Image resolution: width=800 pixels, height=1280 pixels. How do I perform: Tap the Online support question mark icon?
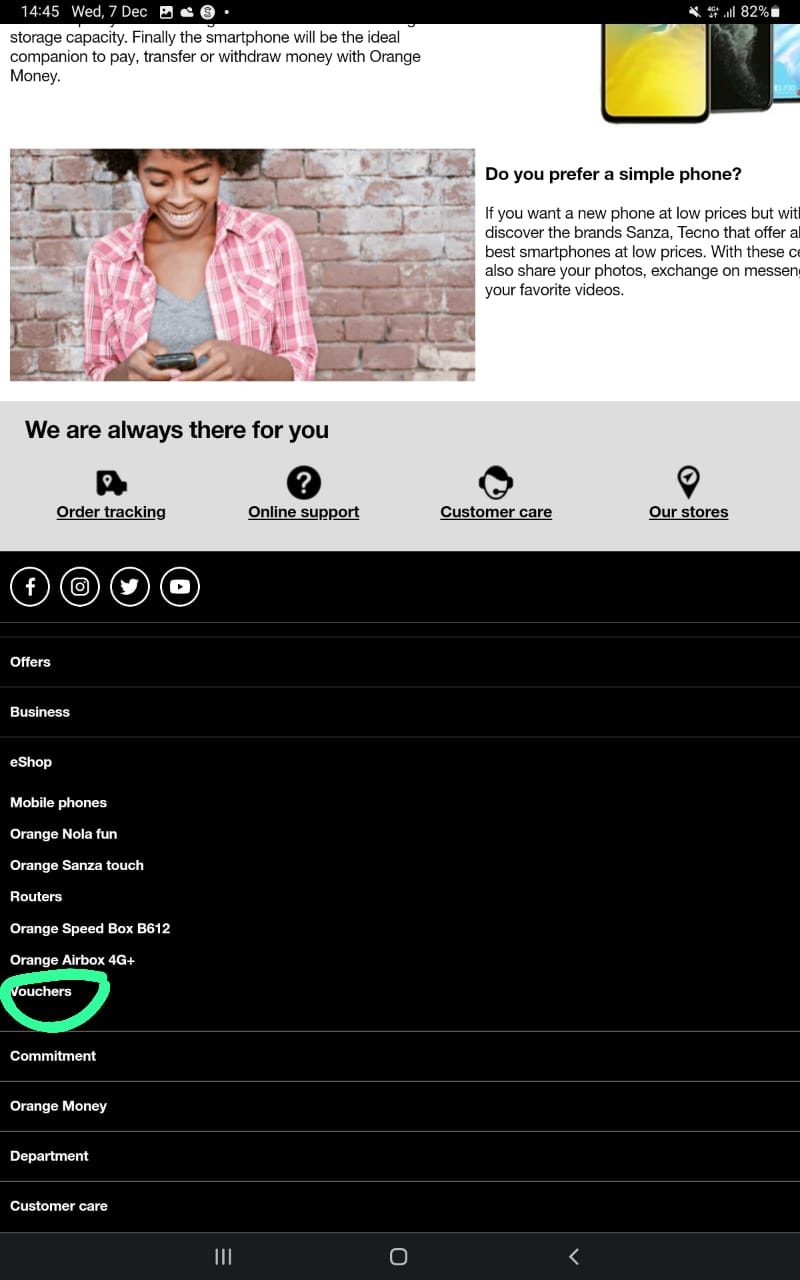[304, 483]
